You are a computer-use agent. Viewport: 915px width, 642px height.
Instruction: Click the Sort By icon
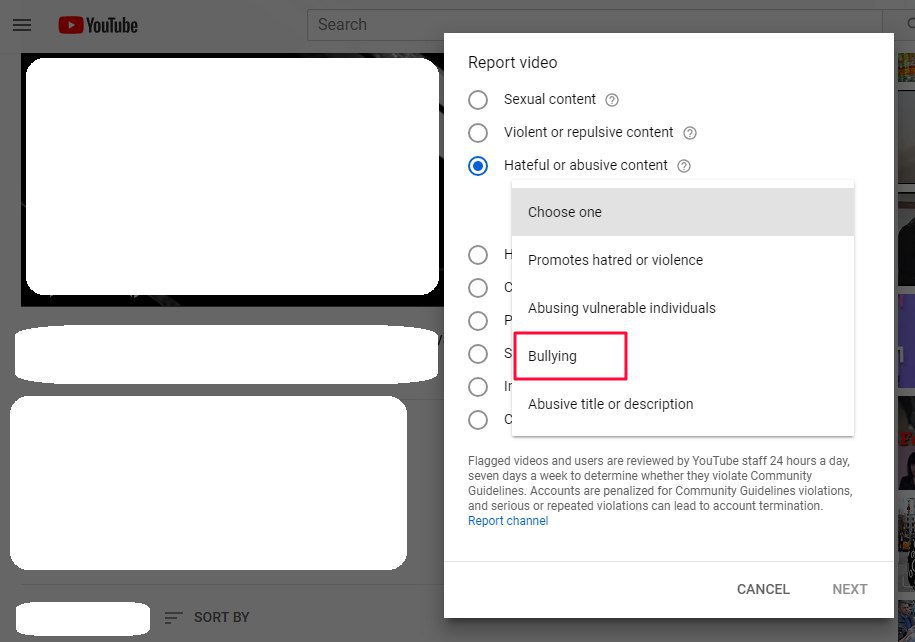(174, 617)
